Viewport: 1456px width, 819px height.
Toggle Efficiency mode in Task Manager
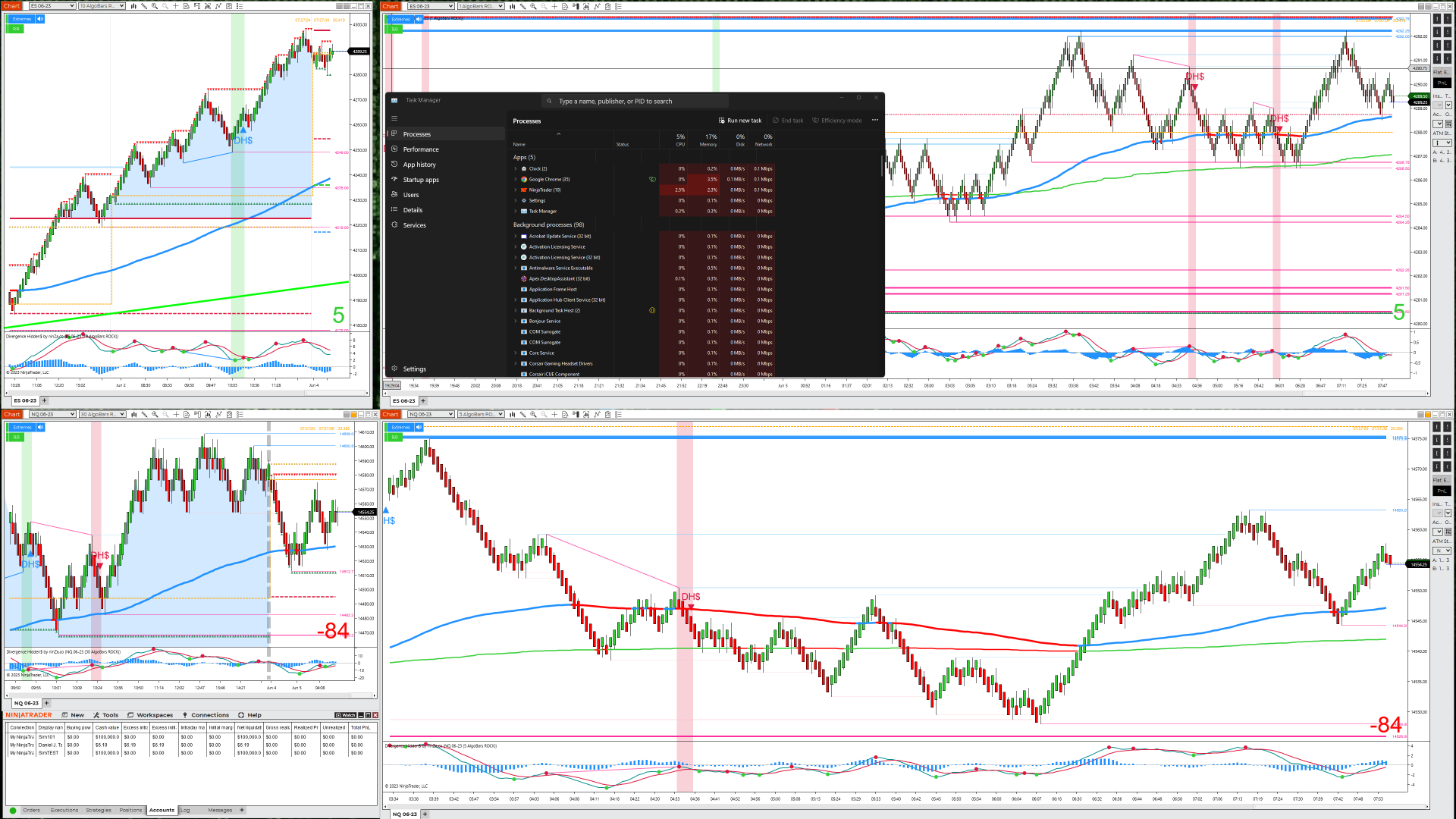click(836, 121)
